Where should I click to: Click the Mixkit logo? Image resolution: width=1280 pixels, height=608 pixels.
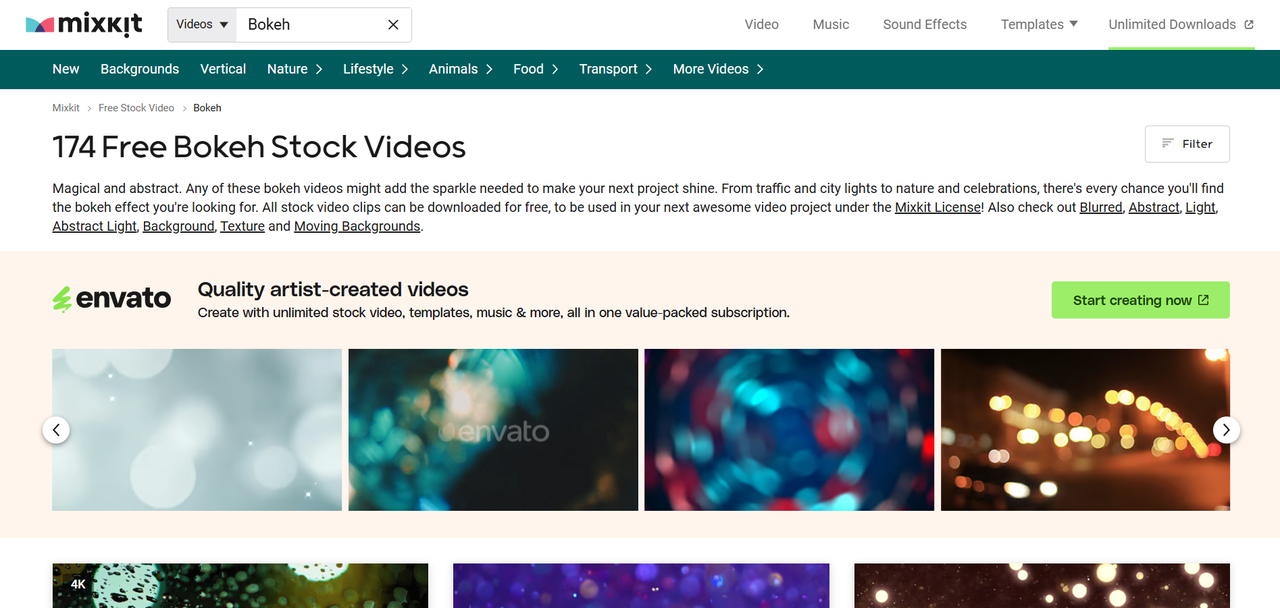click(84, 24)
